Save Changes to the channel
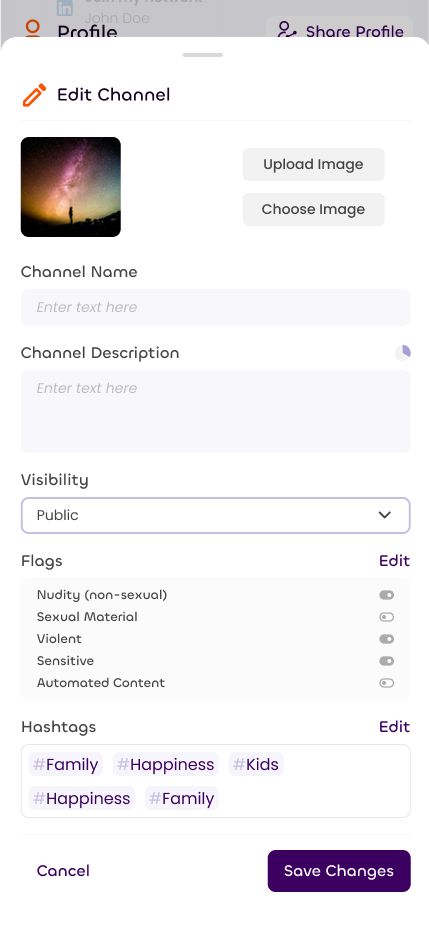 coord(339,870)
